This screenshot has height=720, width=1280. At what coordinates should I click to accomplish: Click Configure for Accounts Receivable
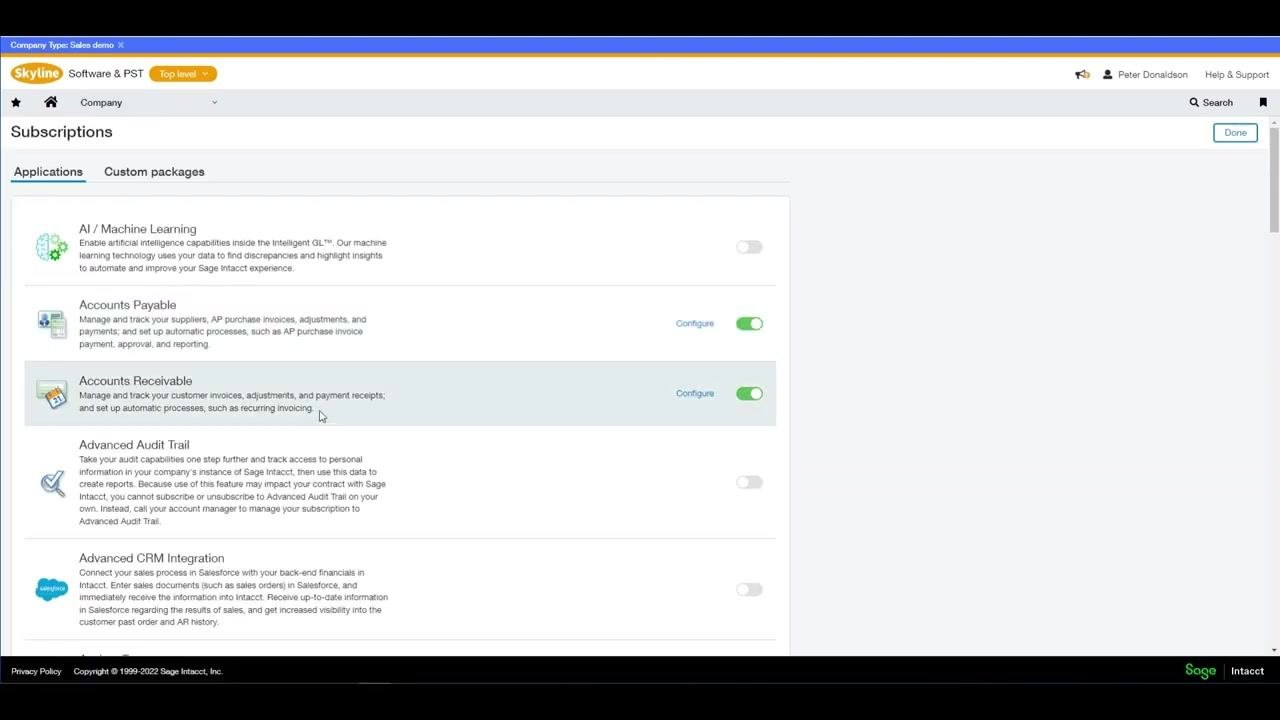(695, 393)
